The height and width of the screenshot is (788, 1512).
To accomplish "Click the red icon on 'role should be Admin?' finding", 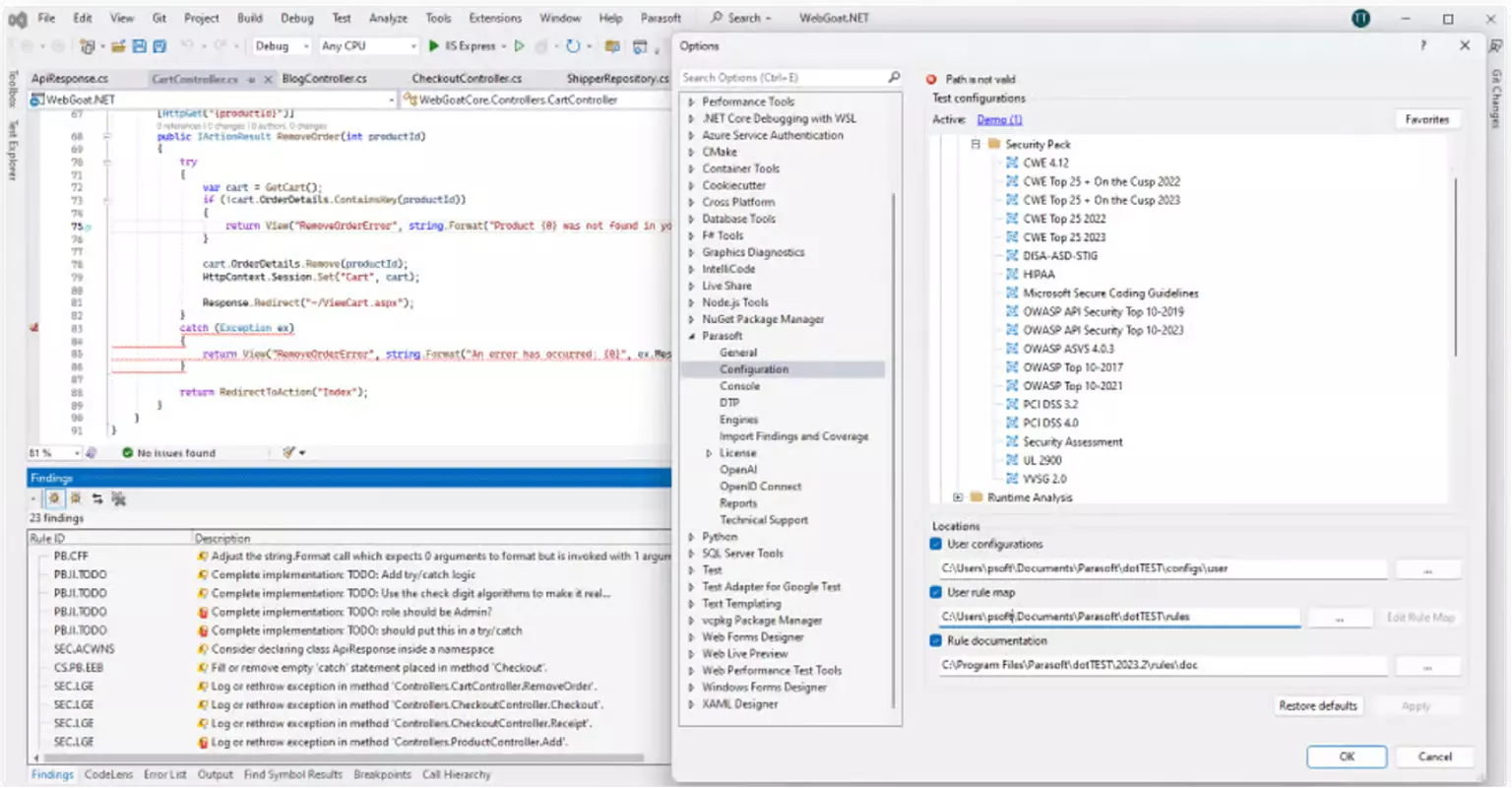I will click(x=203, y=612).
